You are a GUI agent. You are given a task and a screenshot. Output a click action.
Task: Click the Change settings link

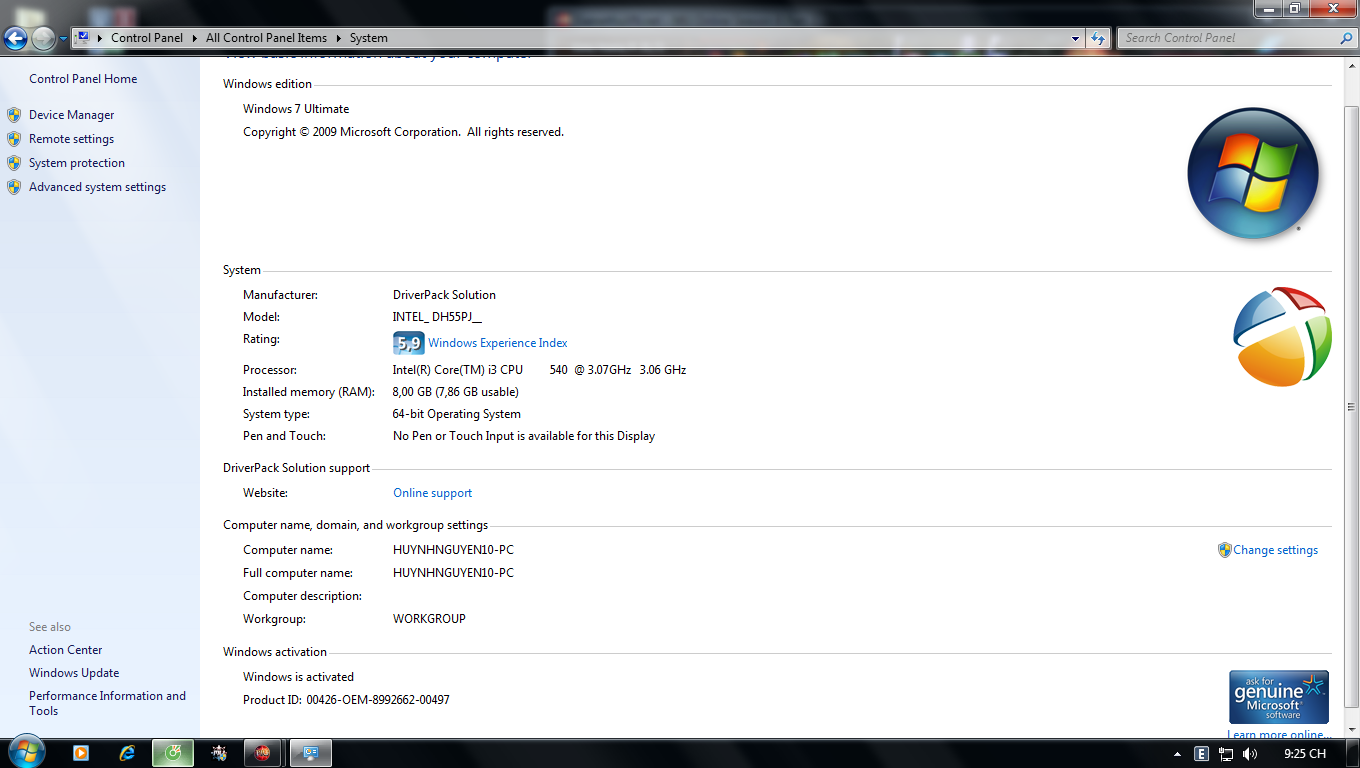[1275, 550]
